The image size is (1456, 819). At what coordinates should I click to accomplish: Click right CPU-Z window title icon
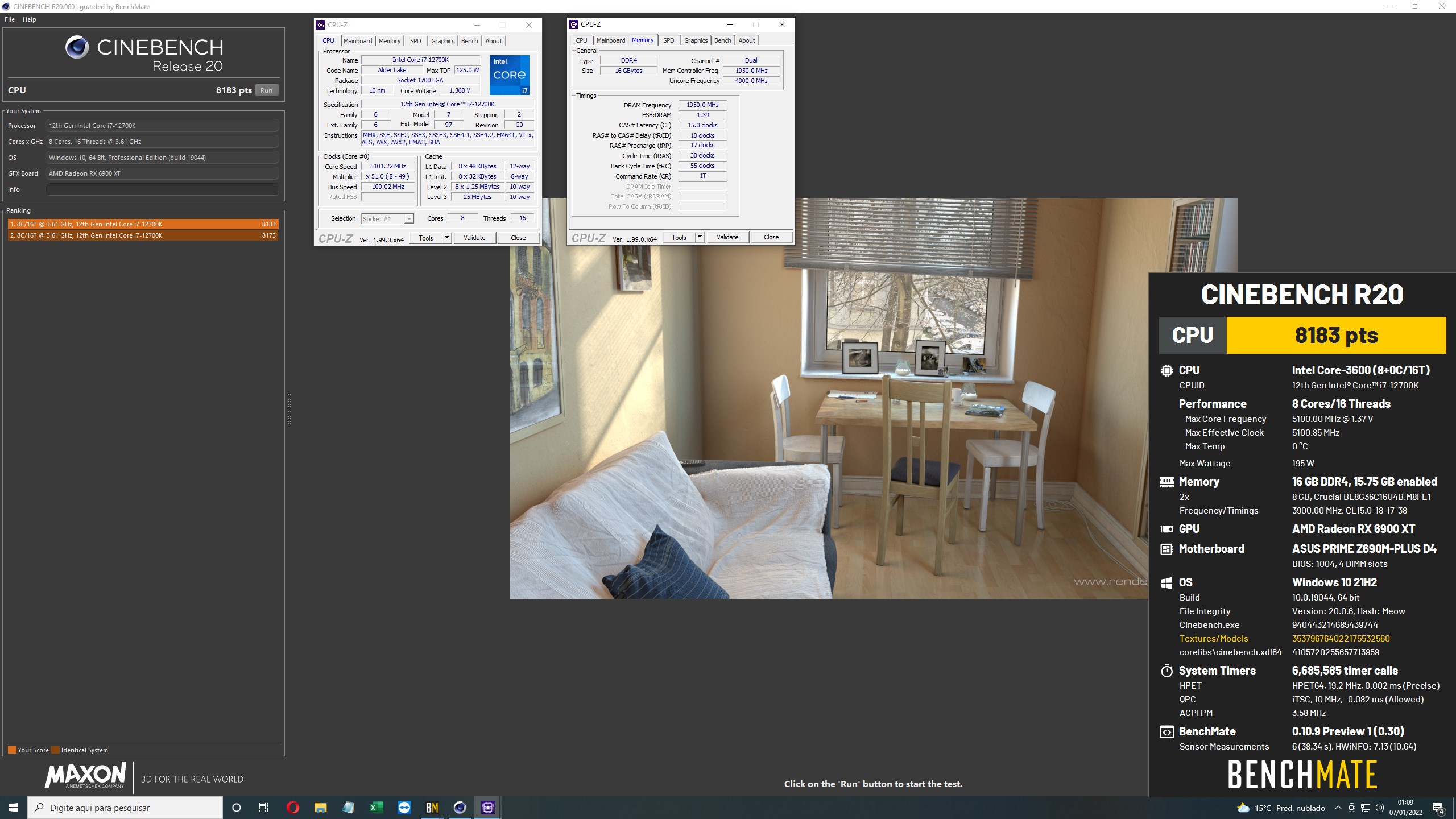click(573, 24)
